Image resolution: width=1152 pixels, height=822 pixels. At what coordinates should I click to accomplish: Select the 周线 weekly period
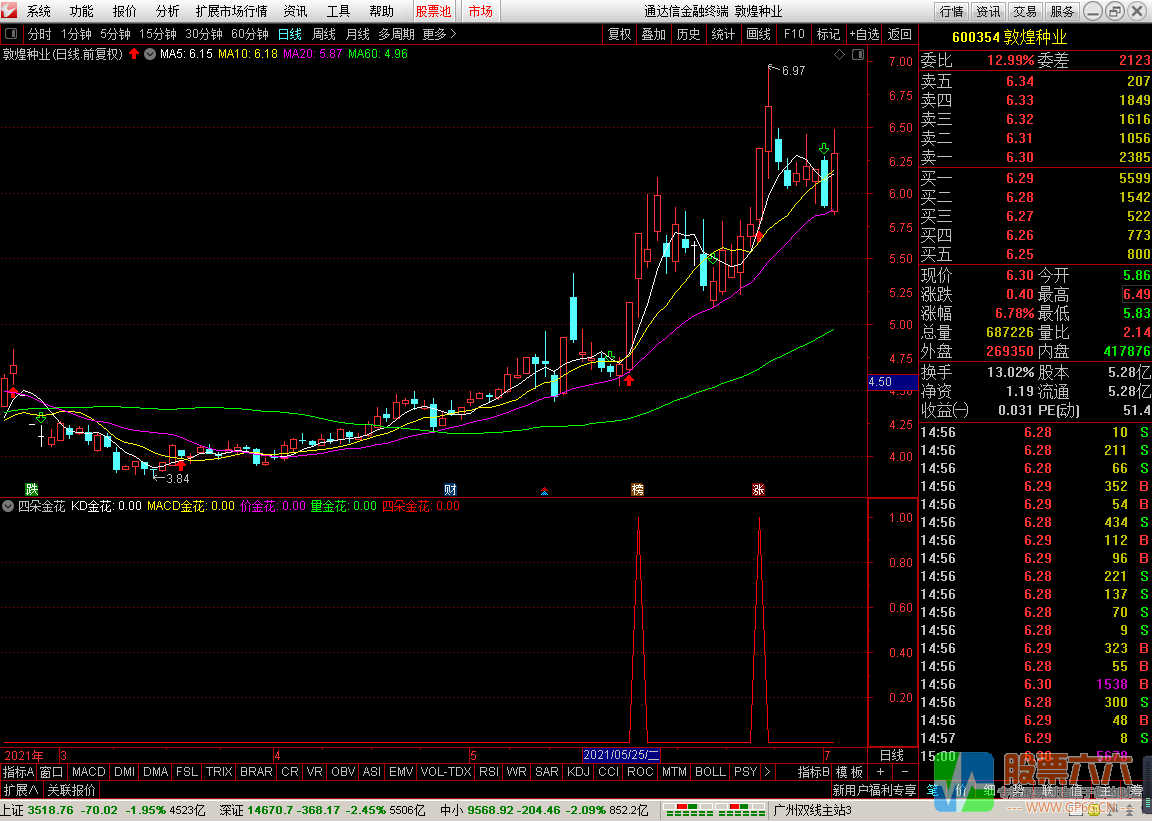[323, 34]
